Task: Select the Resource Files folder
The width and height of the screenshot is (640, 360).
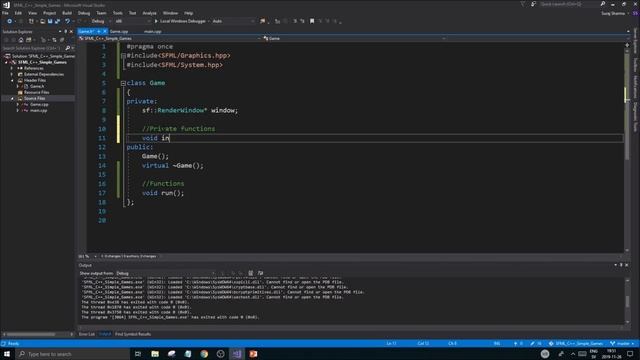Action: tap(36, 93)
